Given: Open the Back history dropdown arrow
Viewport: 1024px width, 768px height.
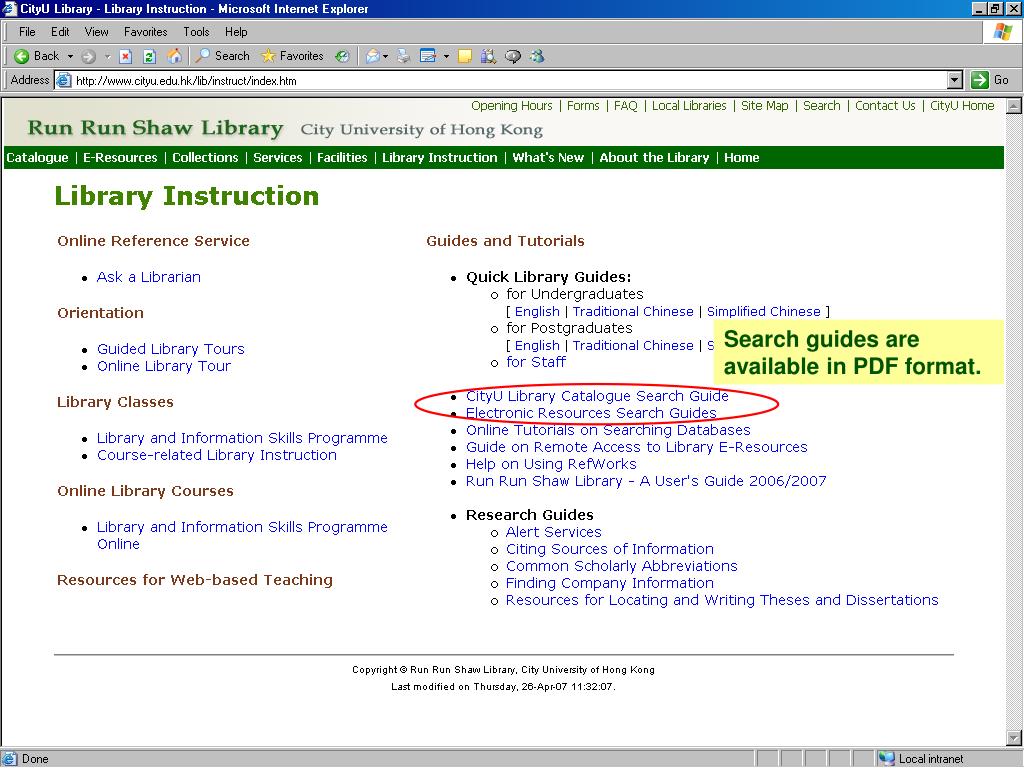Looking at the screenshot, I should click(x=70, y=56).
